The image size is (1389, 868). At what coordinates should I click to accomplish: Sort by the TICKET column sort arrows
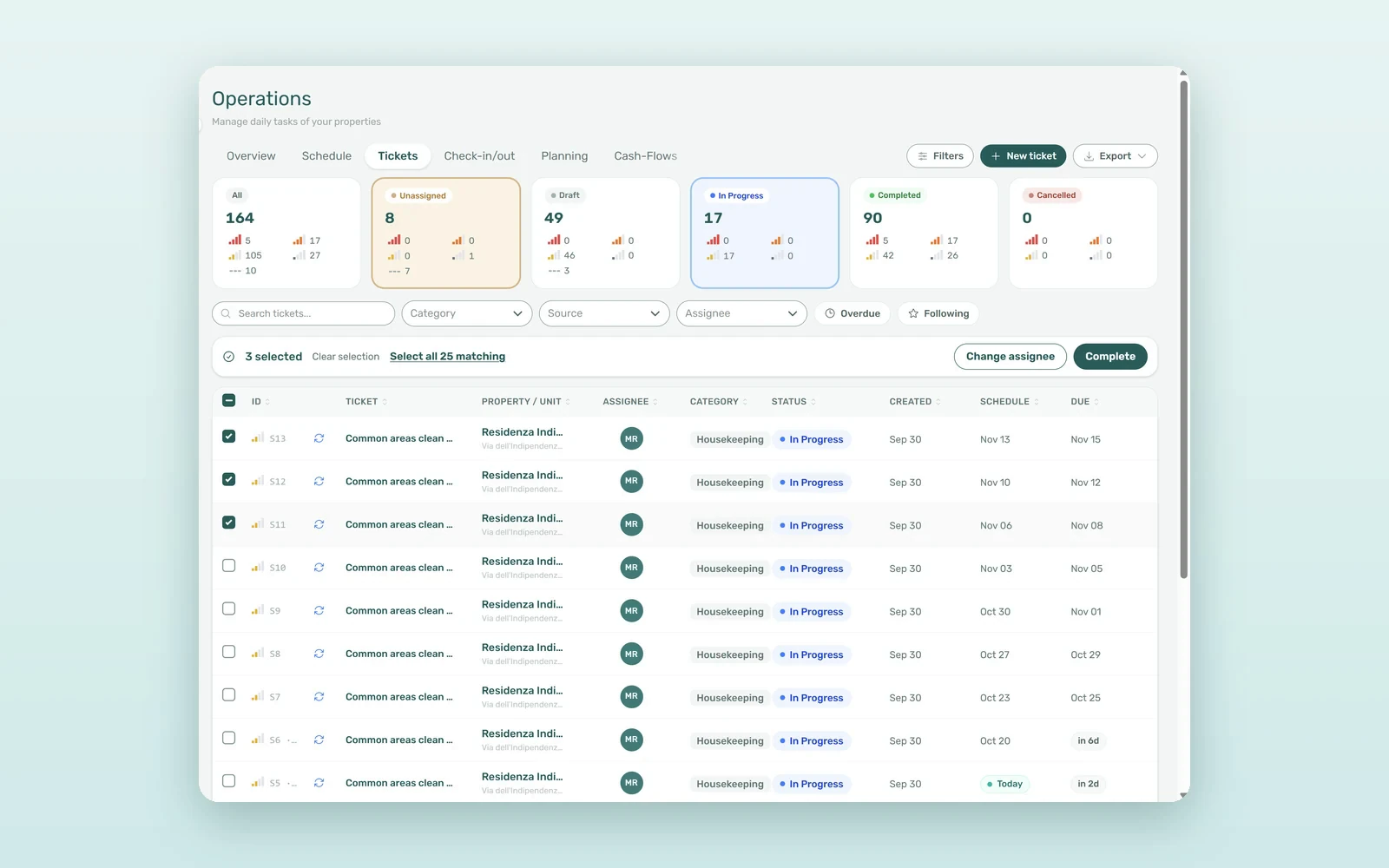pos(385,402)
